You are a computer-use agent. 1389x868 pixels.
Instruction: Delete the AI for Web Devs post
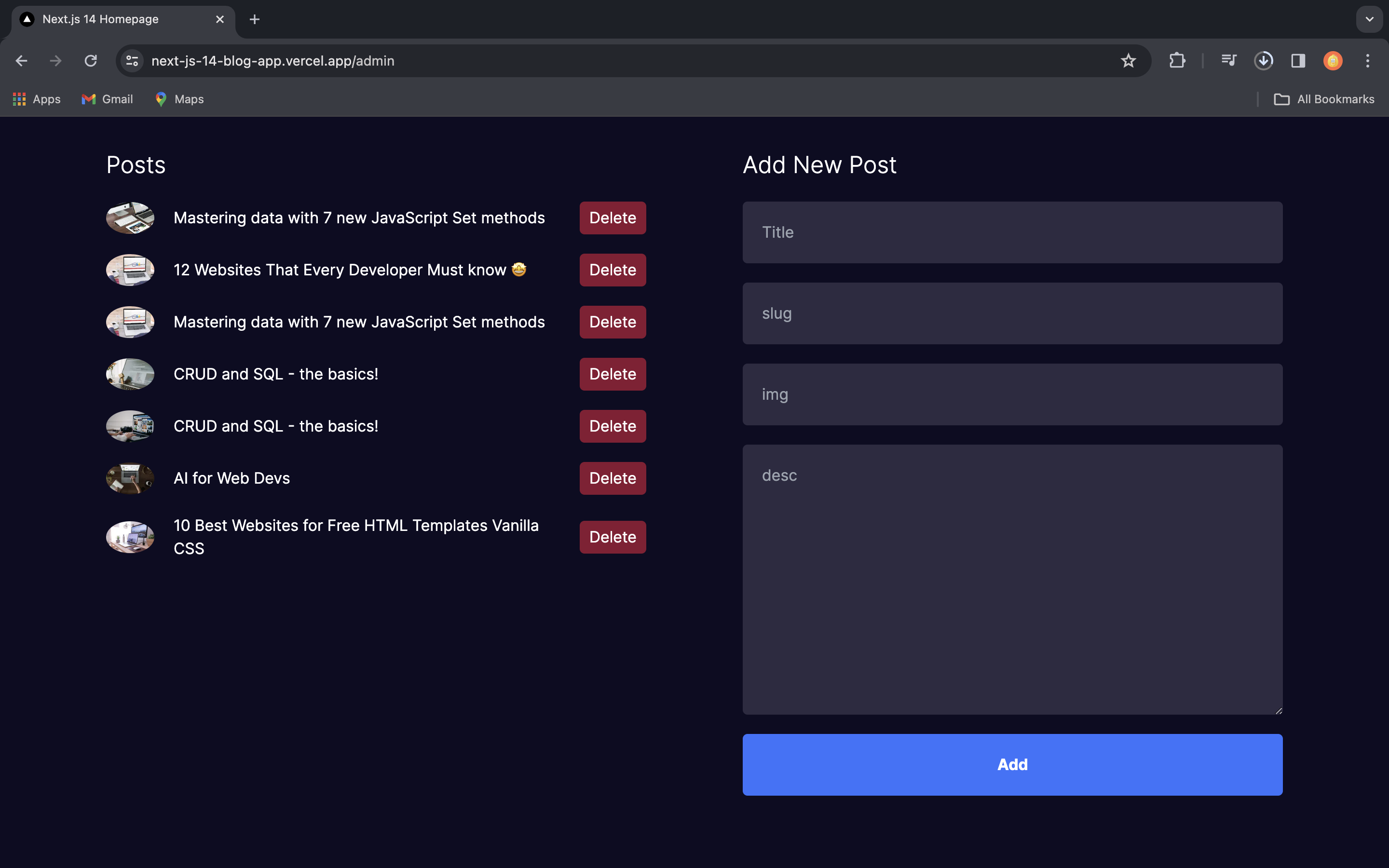coord(613,478)
